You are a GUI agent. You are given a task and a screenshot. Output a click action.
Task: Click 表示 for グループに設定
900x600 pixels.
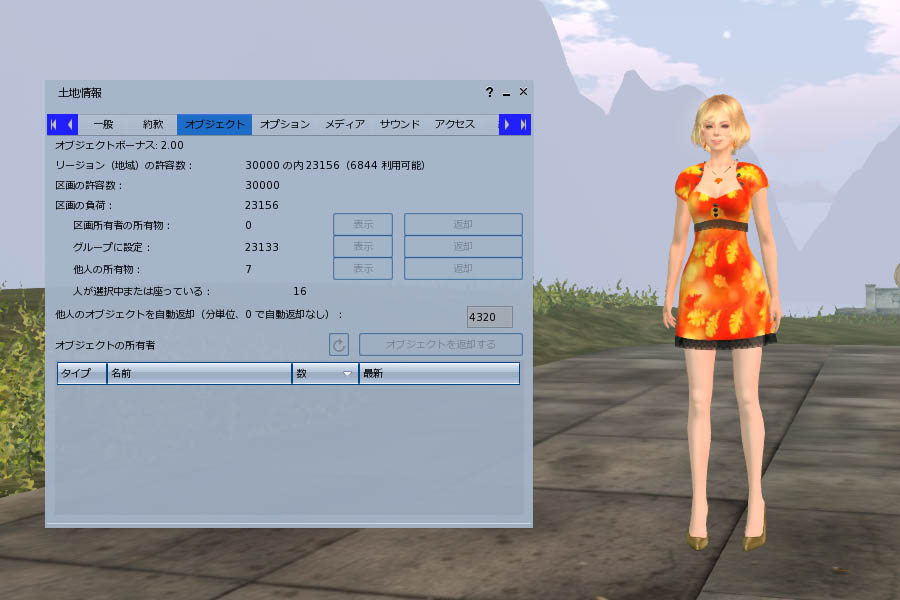[x=363, y=246]
